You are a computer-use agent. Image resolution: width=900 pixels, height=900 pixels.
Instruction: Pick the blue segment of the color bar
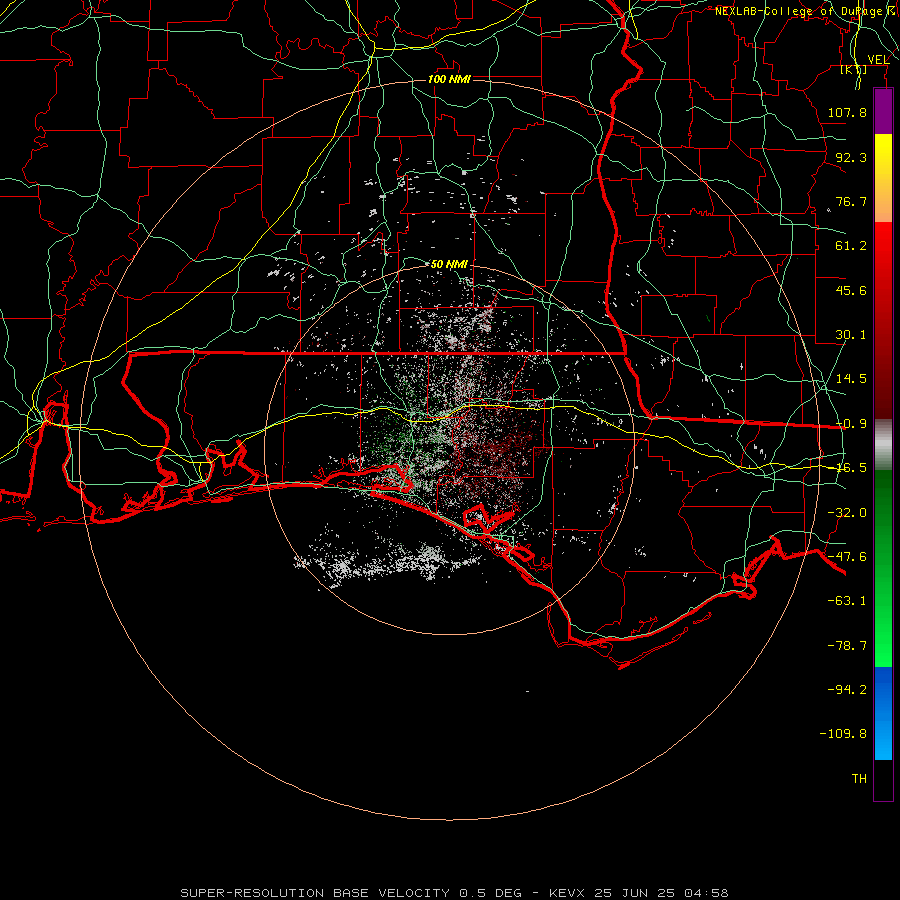pyautogui.click(x=883, y=713)
